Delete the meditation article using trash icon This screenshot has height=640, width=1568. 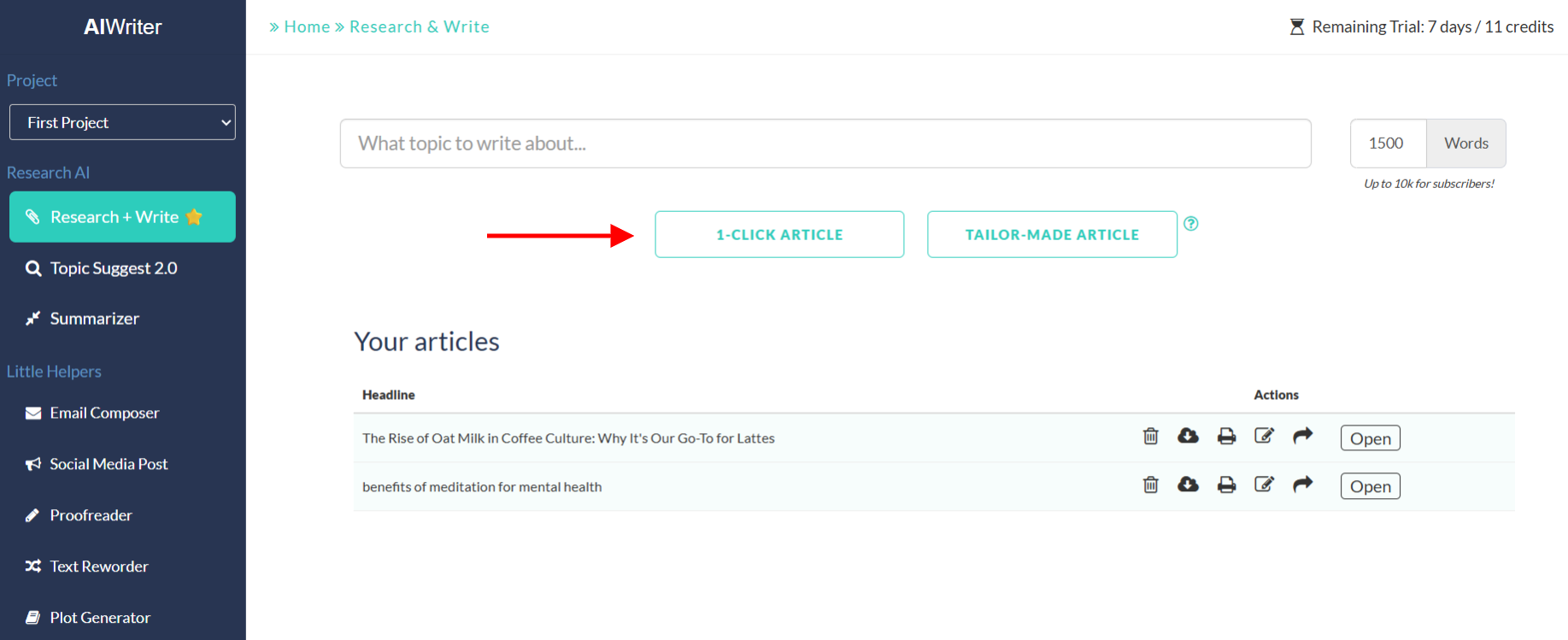click(1151, 484)
